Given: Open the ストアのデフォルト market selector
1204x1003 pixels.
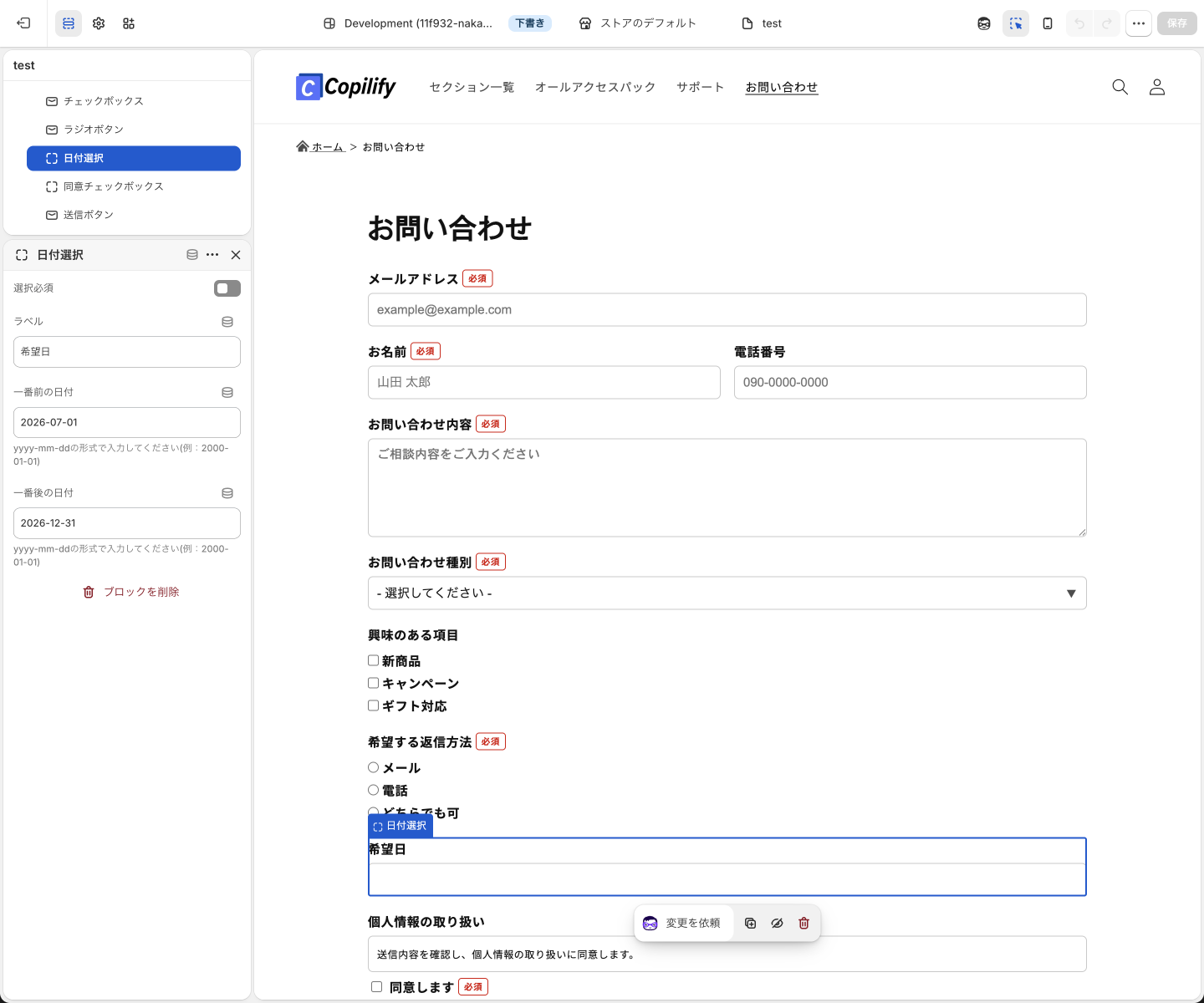Looking at the screenshot, I should (638, 23).
